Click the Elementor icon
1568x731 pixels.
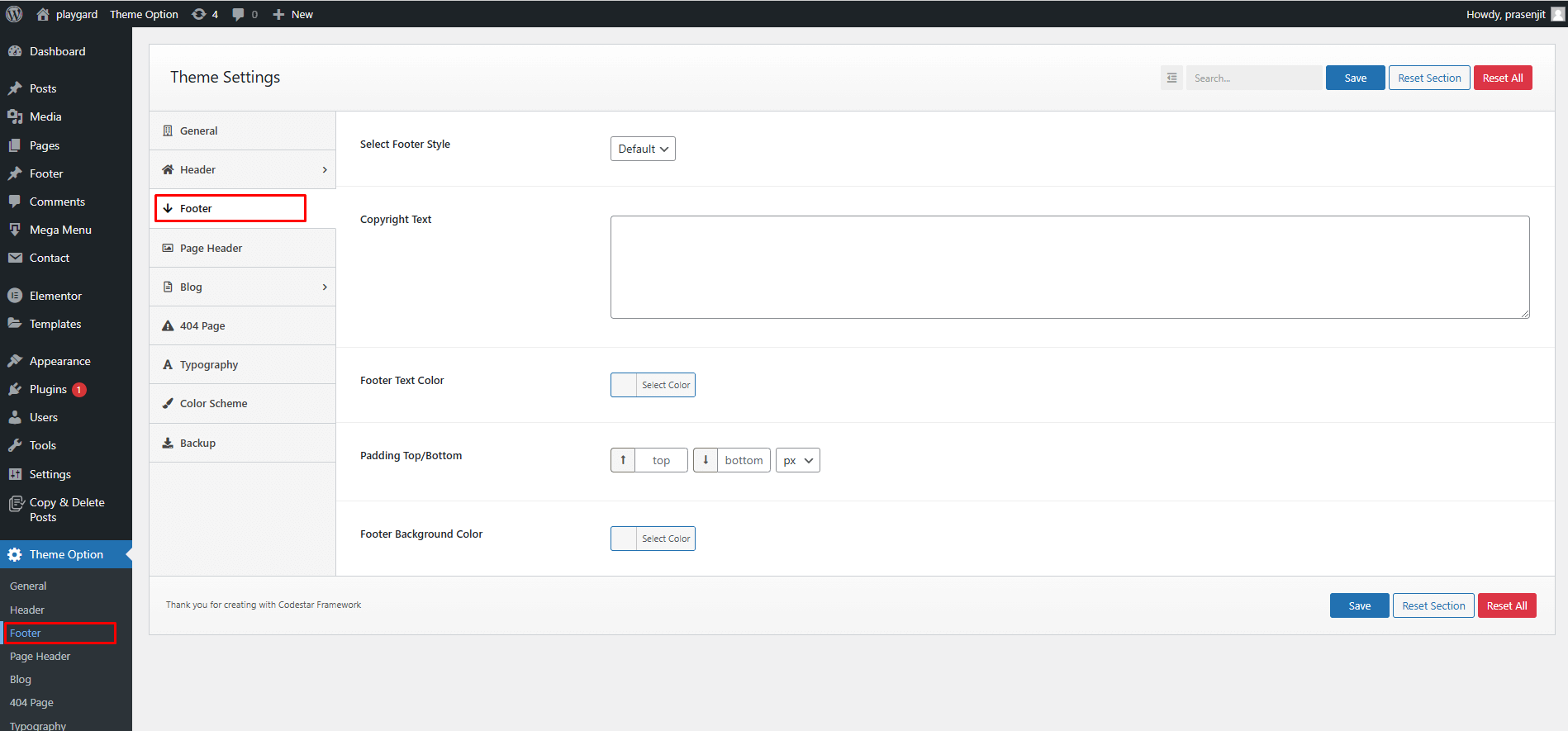15,296
